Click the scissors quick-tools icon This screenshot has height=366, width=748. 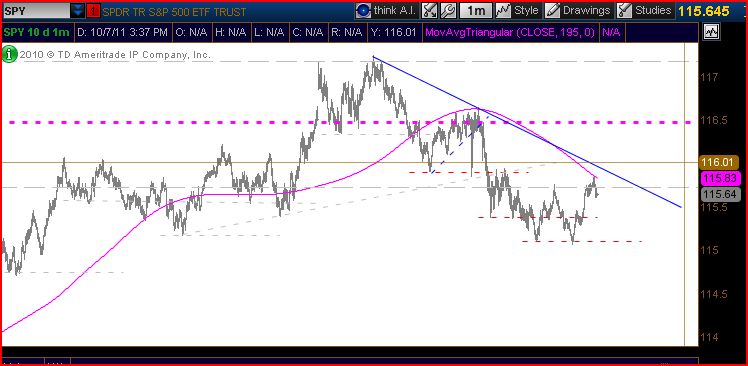coord(430,10)
